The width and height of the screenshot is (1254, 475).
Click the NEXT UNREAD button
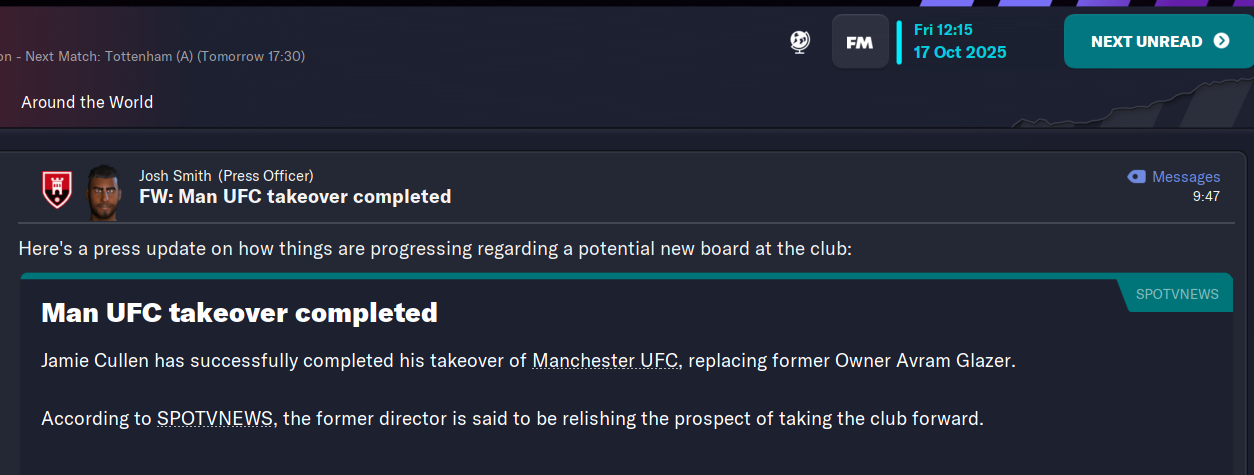click(x=1159, y=41)
